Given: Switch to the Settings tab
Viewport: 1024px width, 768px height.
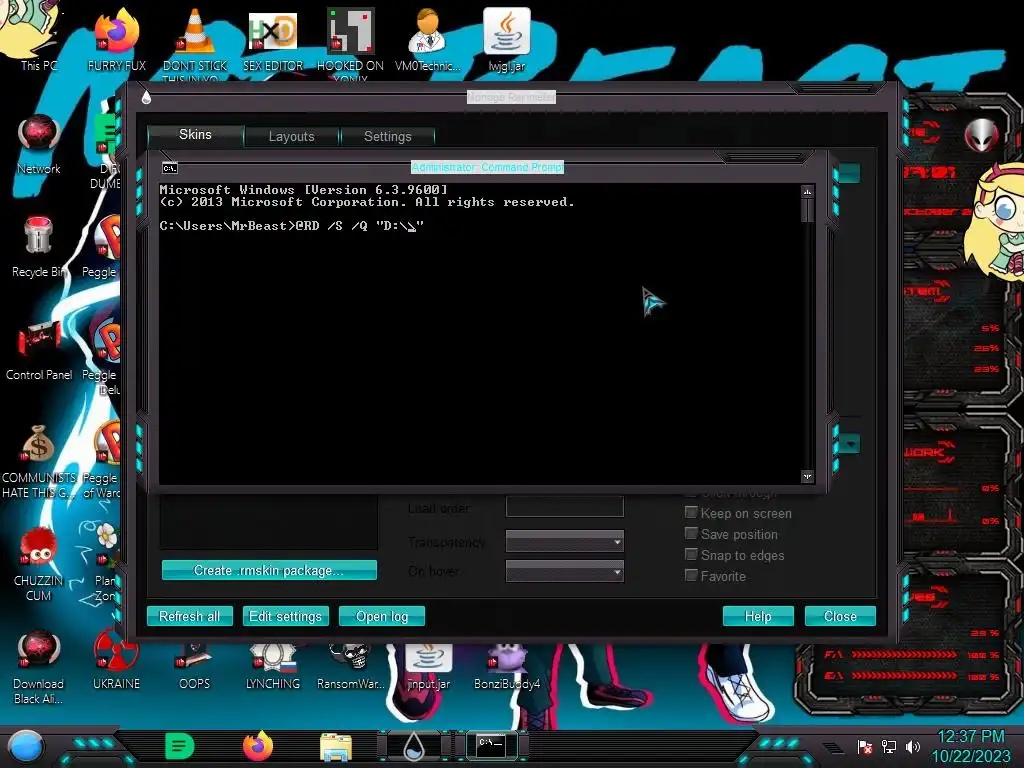Looking at the screenshot, I should click(388, 136).
